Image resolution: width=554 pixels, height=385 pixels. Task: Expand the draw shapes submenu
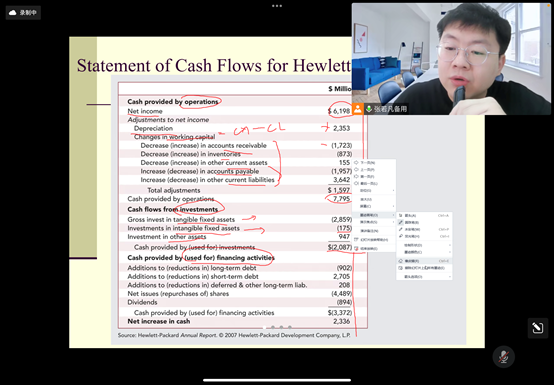coord(424,245)
